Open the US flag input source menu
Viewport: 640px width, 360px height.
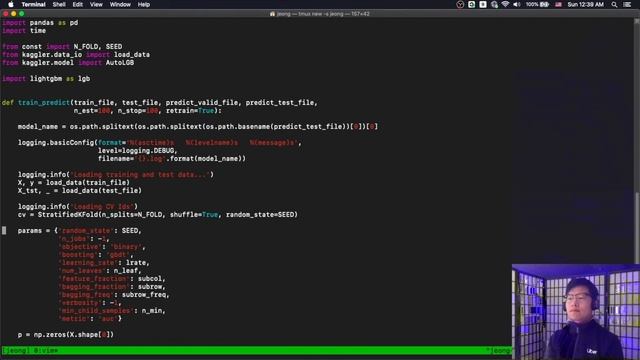tap(558, 4)
